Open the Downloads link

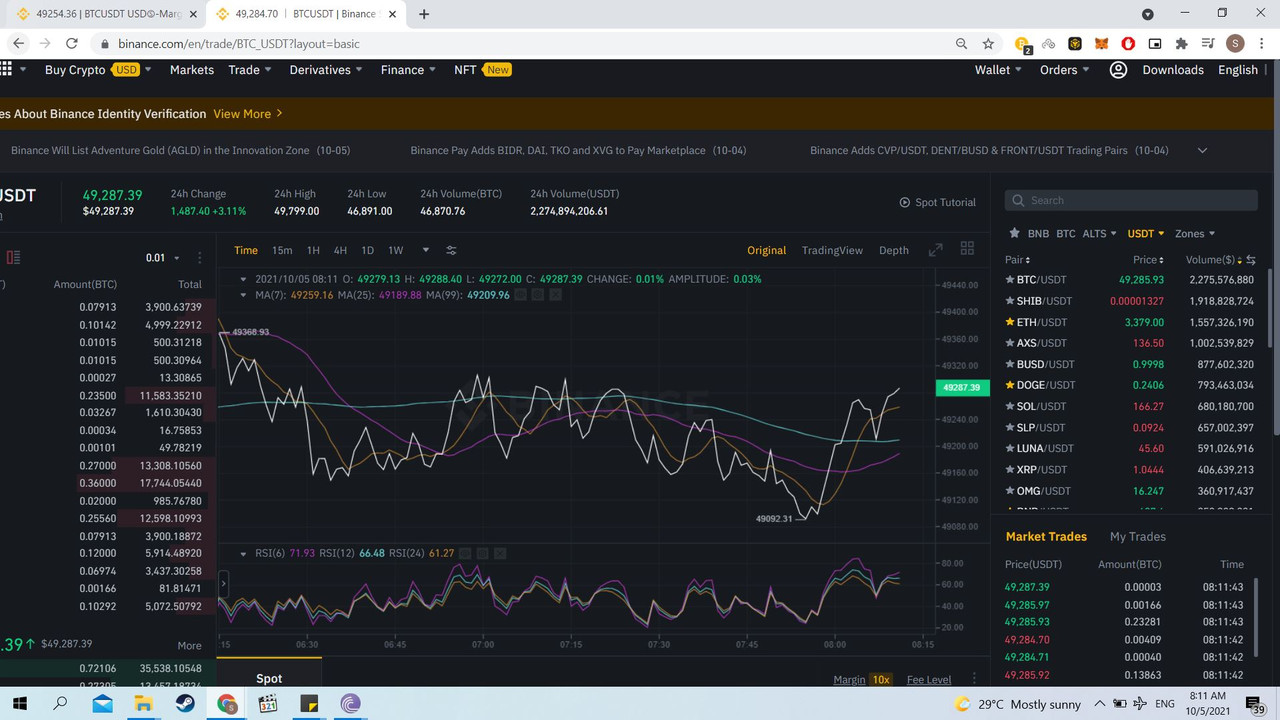pyautogui.click(x=1173, y=70)
